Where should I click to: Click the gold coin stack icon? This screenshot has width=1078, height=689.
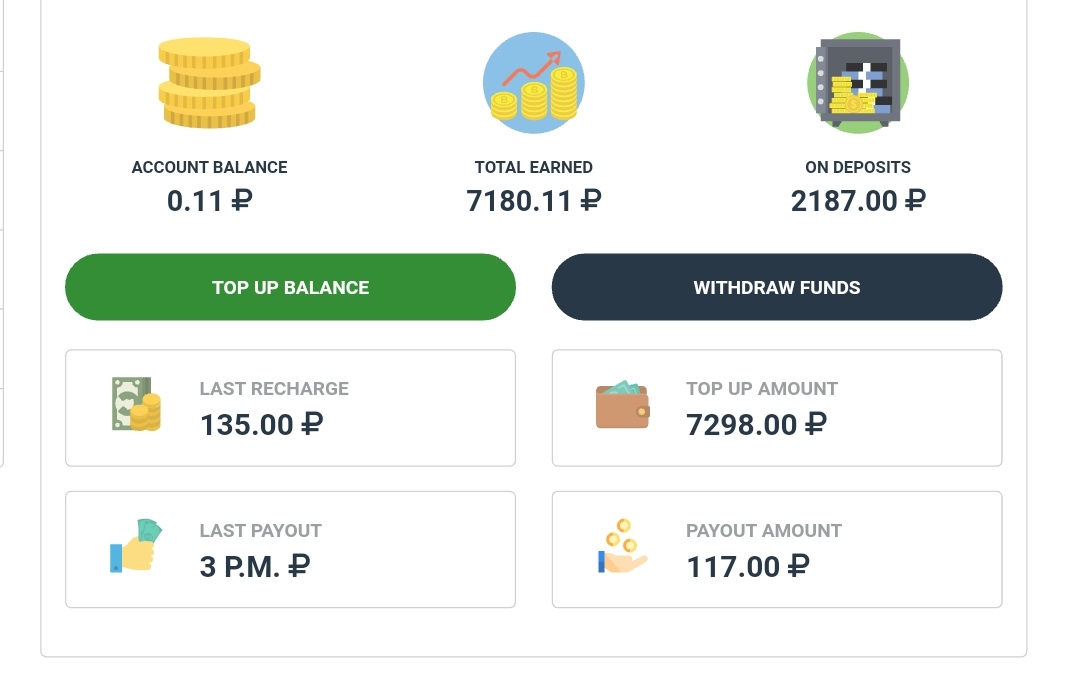click(208, 83)
